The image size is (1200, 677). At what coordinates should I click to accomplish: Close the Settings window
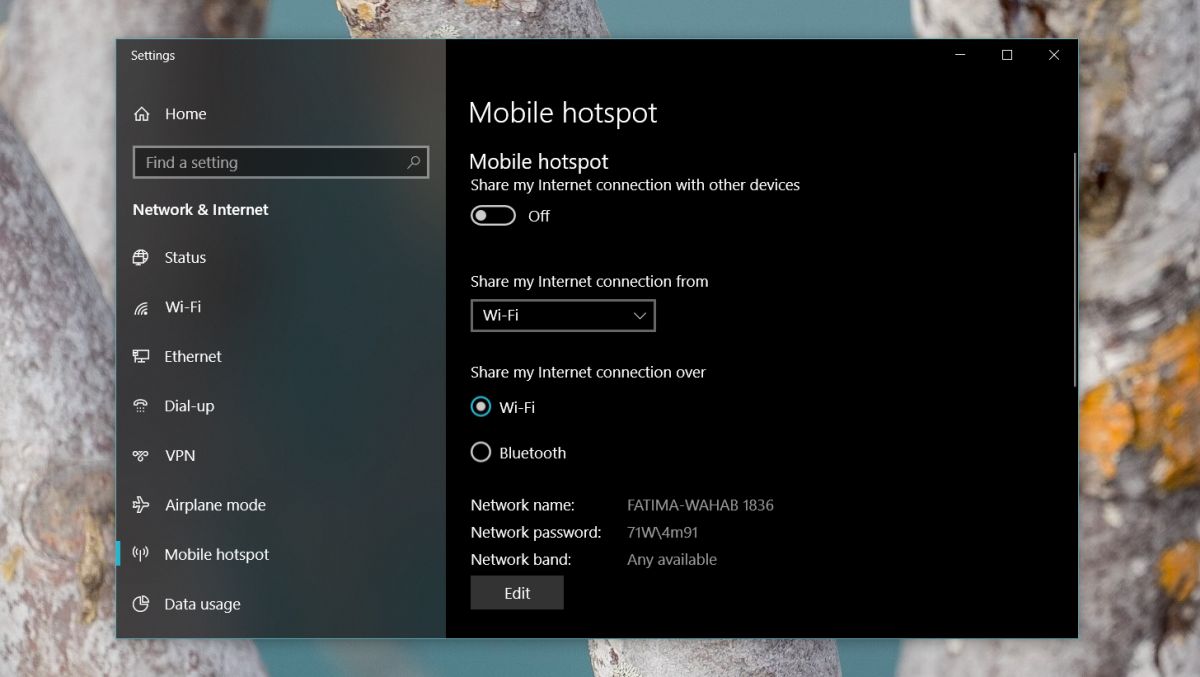point(1054,56)
